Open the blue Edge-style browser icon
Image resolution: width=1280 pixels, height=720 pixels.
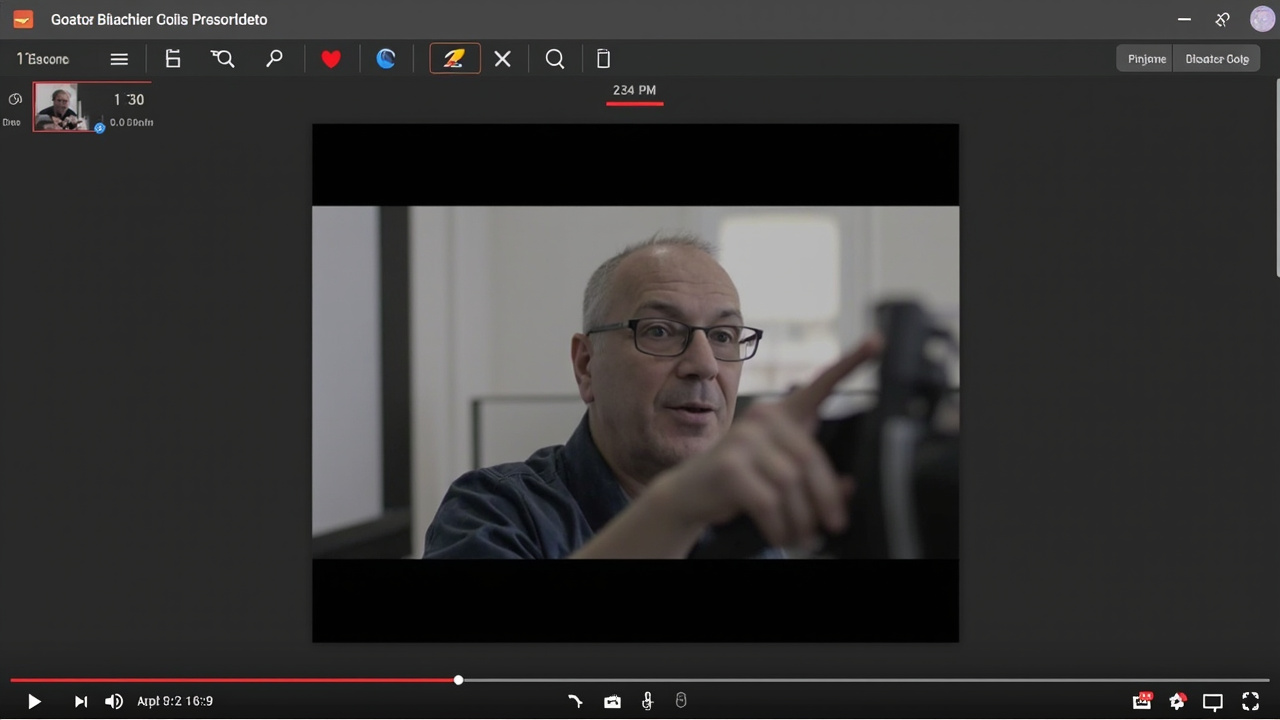(386, 59)
